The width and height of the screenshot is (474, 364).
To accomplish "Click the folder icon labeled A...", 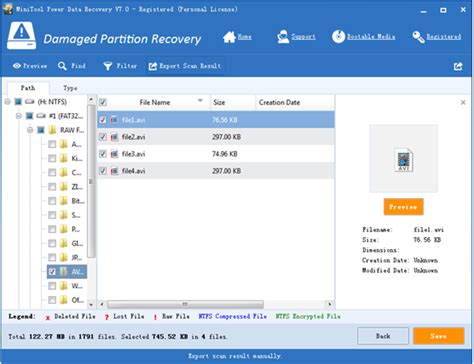I will click(63, 144).
